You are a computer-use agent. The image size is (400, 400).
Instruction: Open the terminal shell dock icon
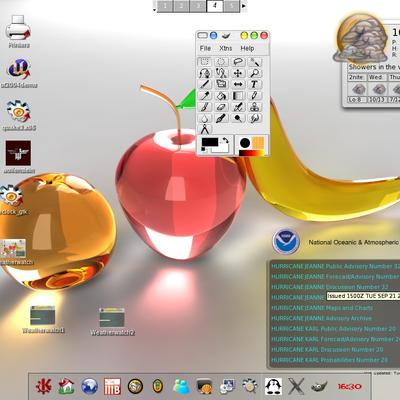click(x=204, y=387)
